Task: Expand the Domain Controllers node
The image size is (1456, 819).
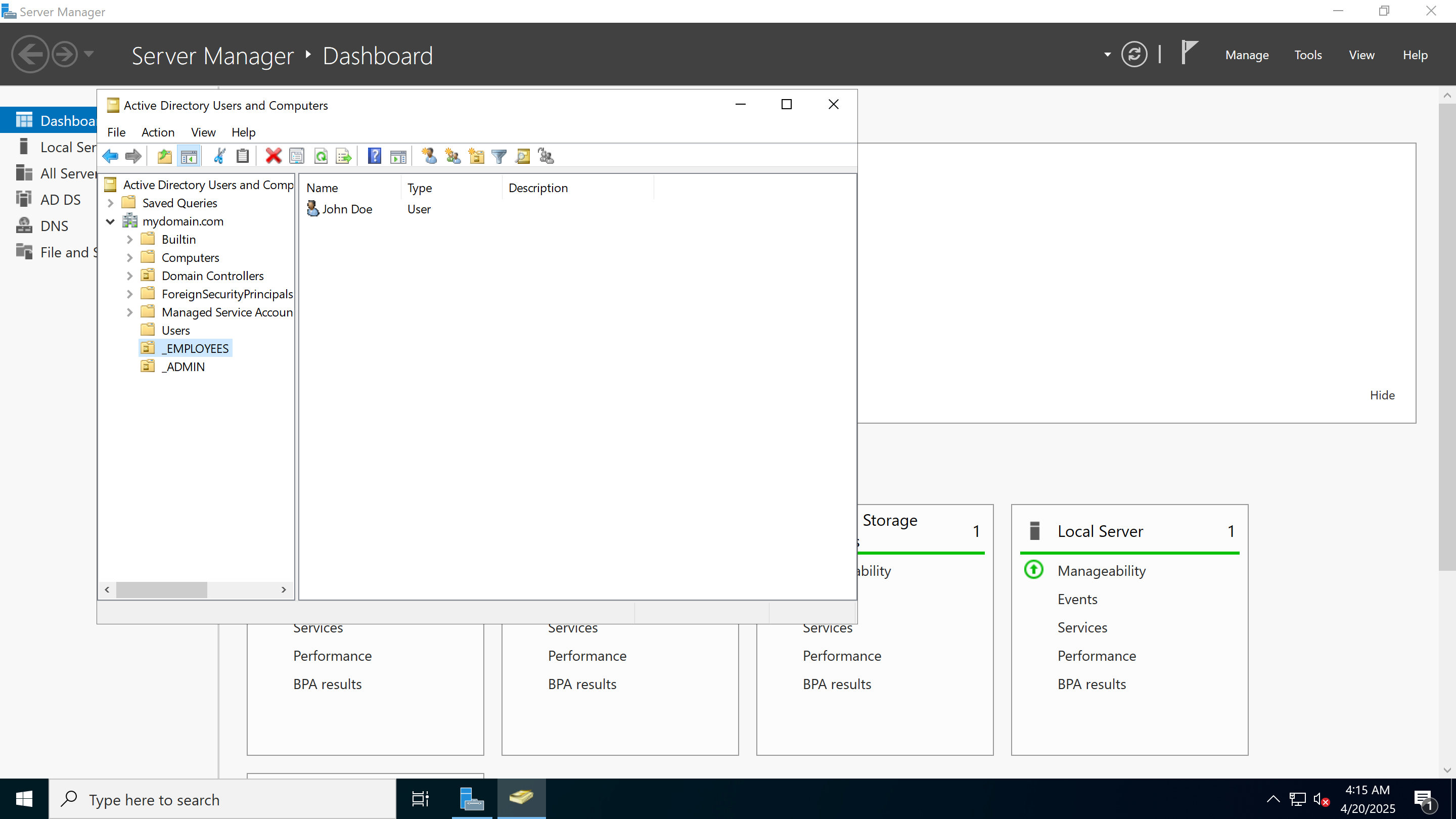Action: tap(129, 276)
